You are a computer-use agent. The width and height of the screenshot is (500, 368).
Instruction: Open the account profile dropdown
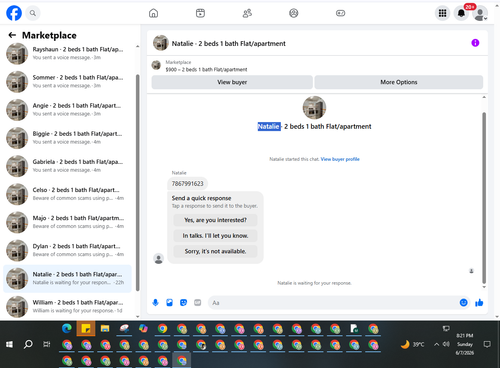480,14
